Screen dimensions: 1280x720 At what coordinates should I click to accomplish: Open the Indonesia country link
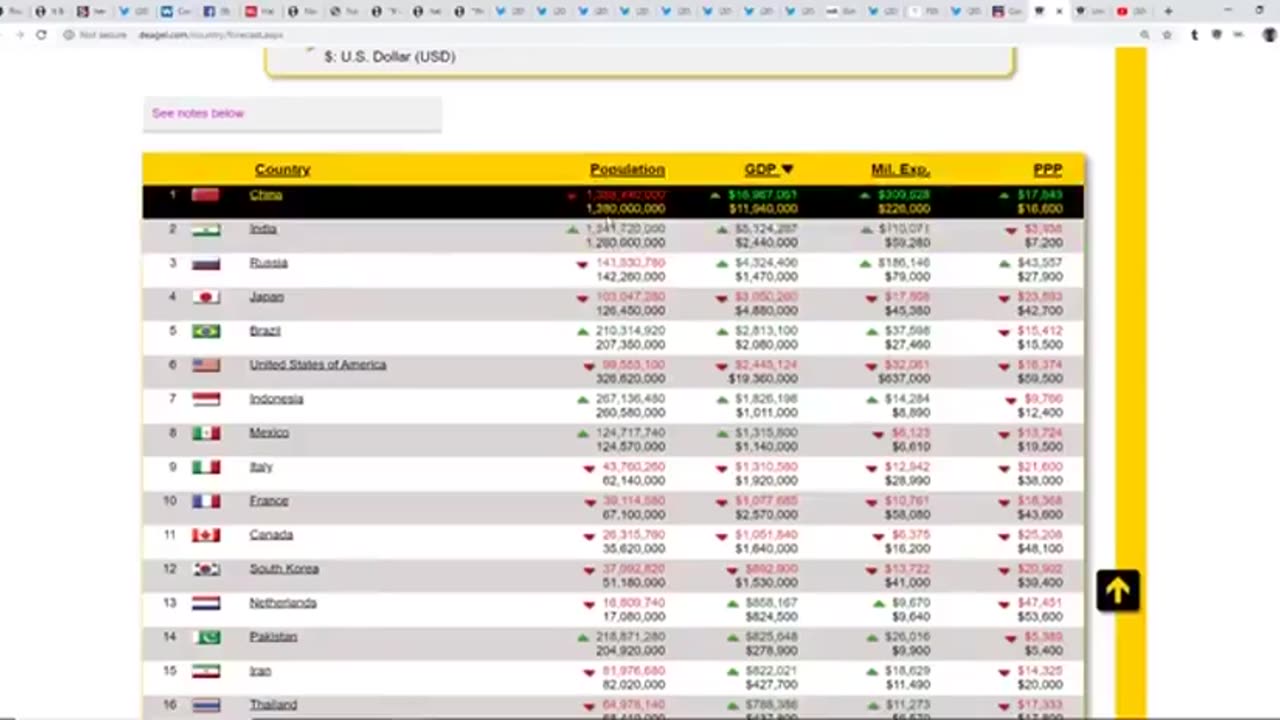point(276,399)
